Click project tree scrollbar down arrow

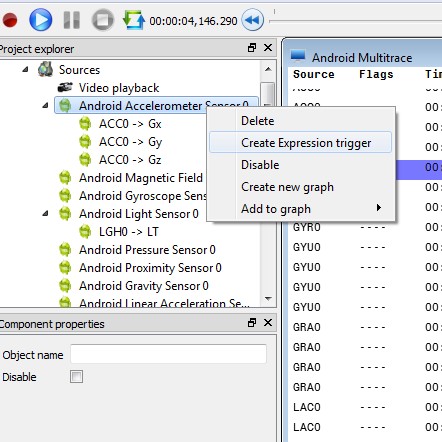click(268, 299)
